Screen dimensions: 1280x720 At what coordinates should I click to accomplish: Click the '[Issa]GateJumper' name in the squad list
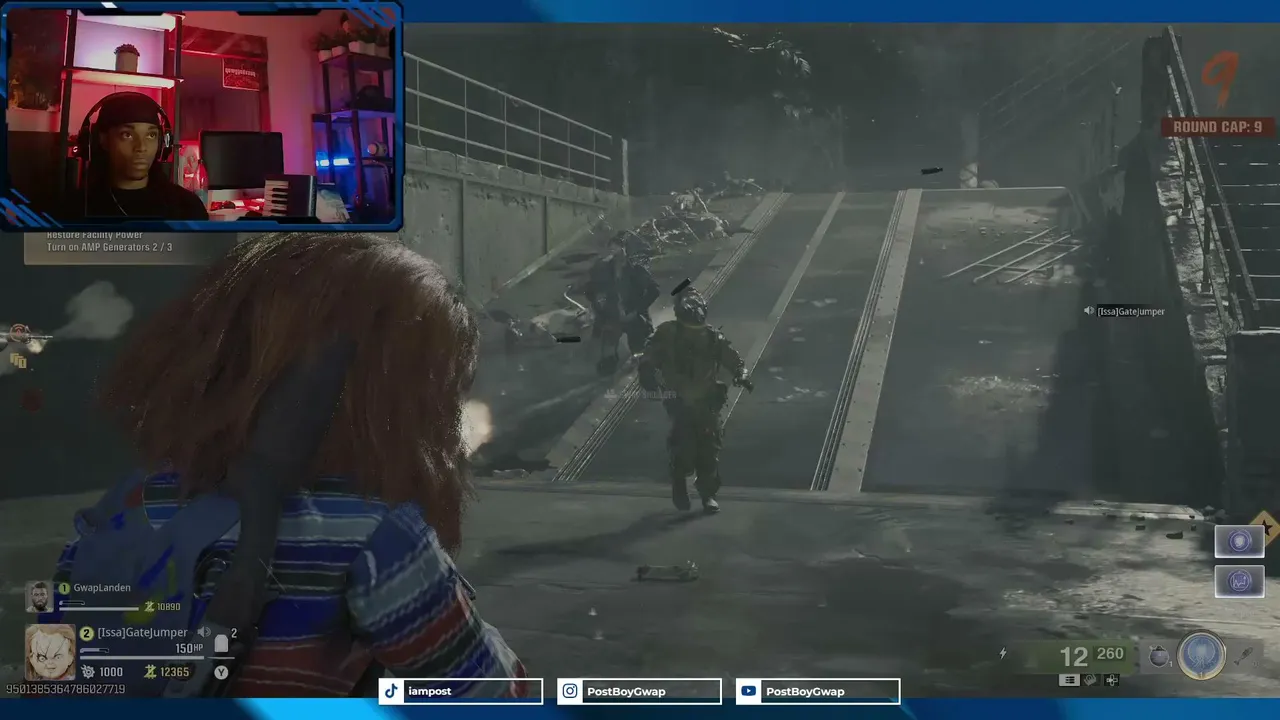click(x=143, y=632)
